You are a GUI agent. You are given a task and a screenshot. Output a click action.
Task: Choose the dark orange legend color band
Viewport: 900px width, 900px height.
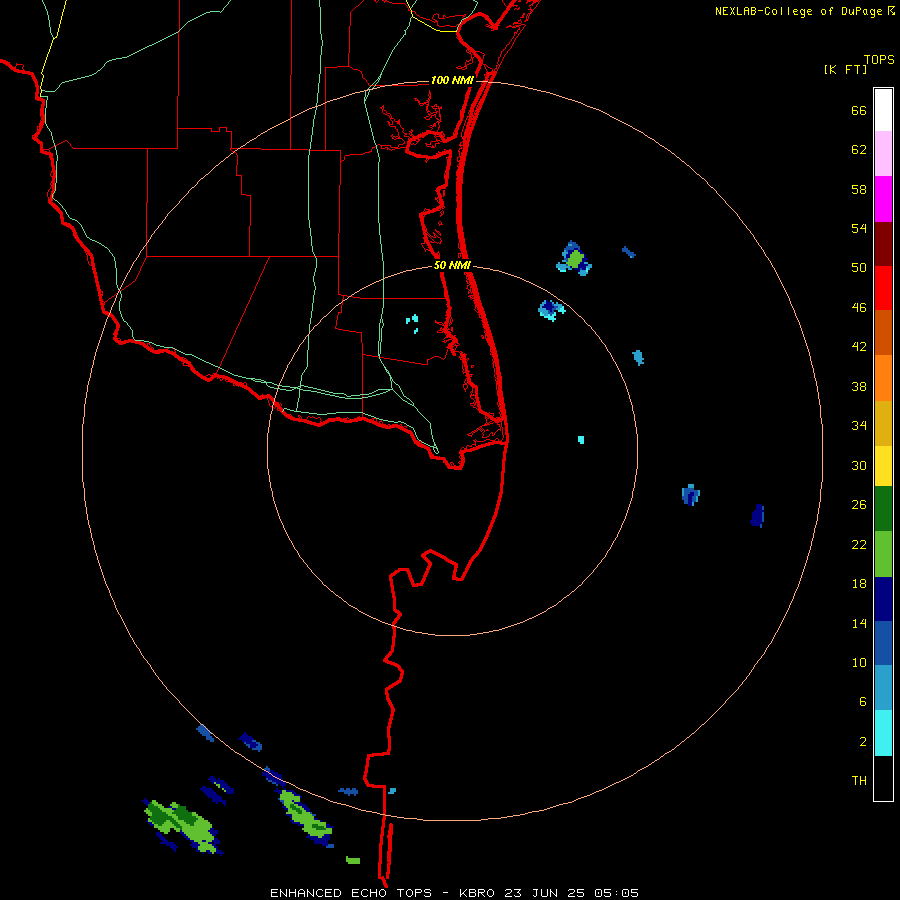[x=883, y=332]
